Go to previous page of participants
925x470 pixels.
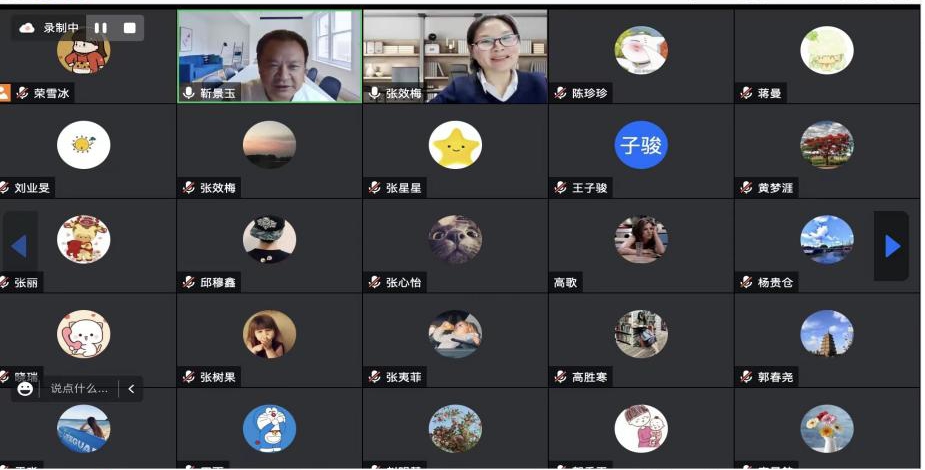[19, 246]
